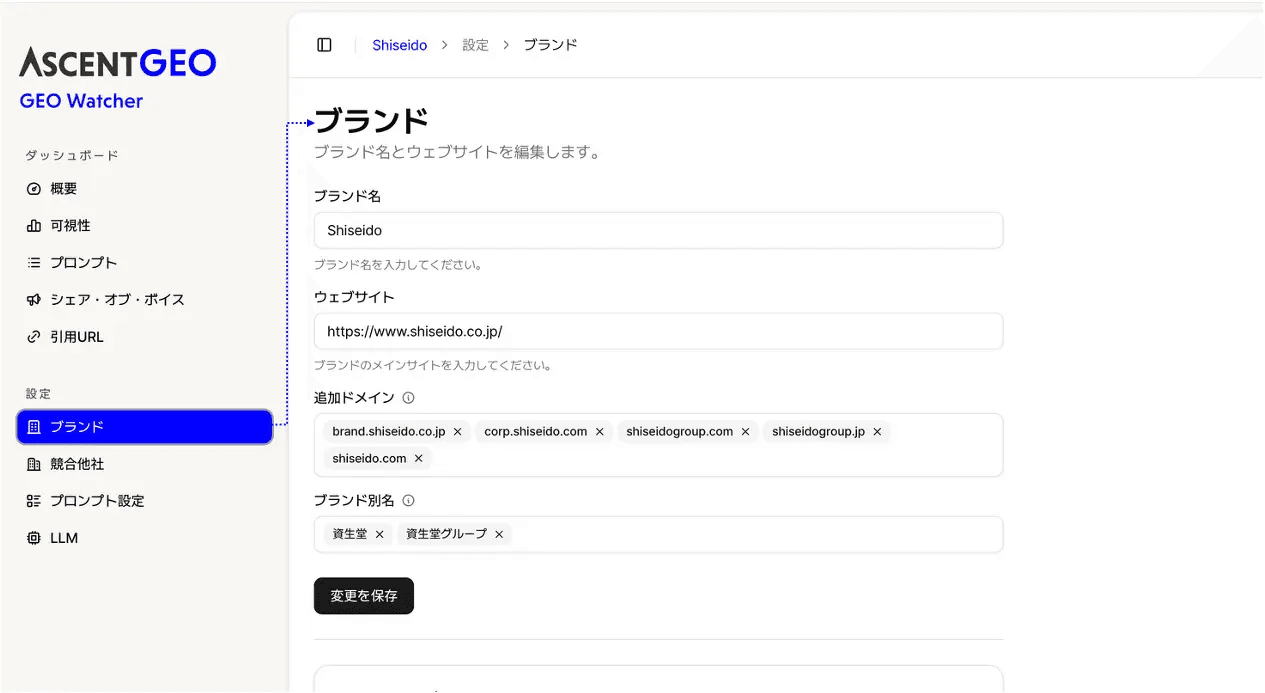Open 引用URL page
Image resolution: width=1265 pixels, height=693 pixels.
(x=145, y=337)
